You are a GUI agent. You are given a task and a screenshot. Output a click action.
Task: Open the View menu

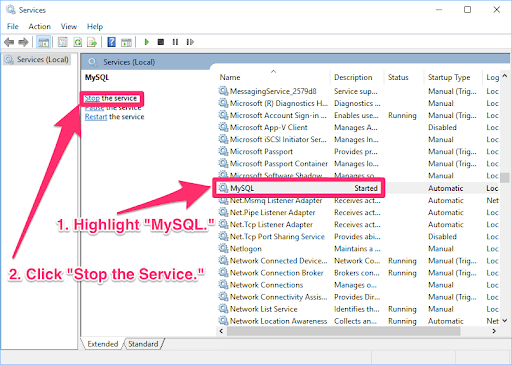[69, 26]
